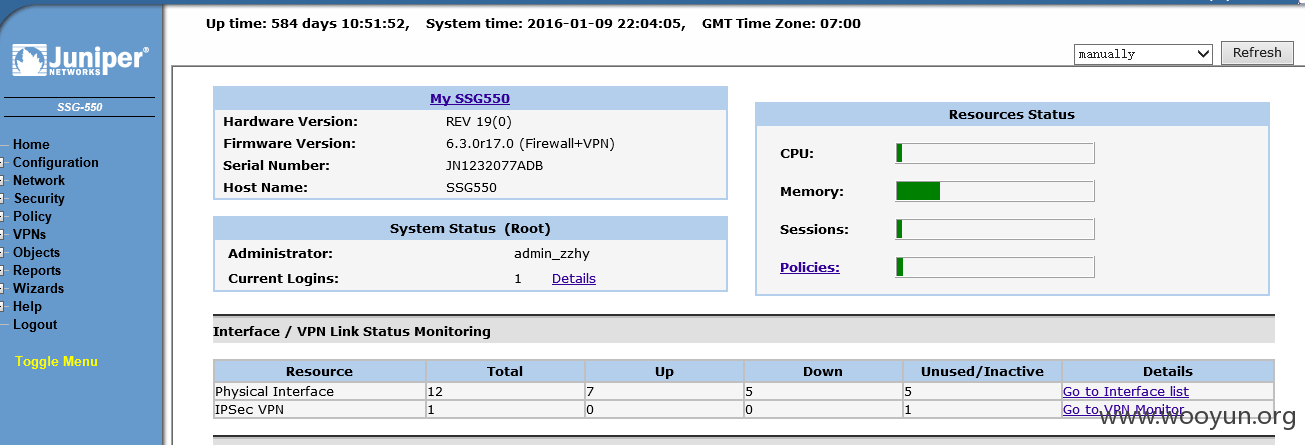The image size is (1305, 445).
Task: Open the Configuration menu label
Action: tap(56, 162)
